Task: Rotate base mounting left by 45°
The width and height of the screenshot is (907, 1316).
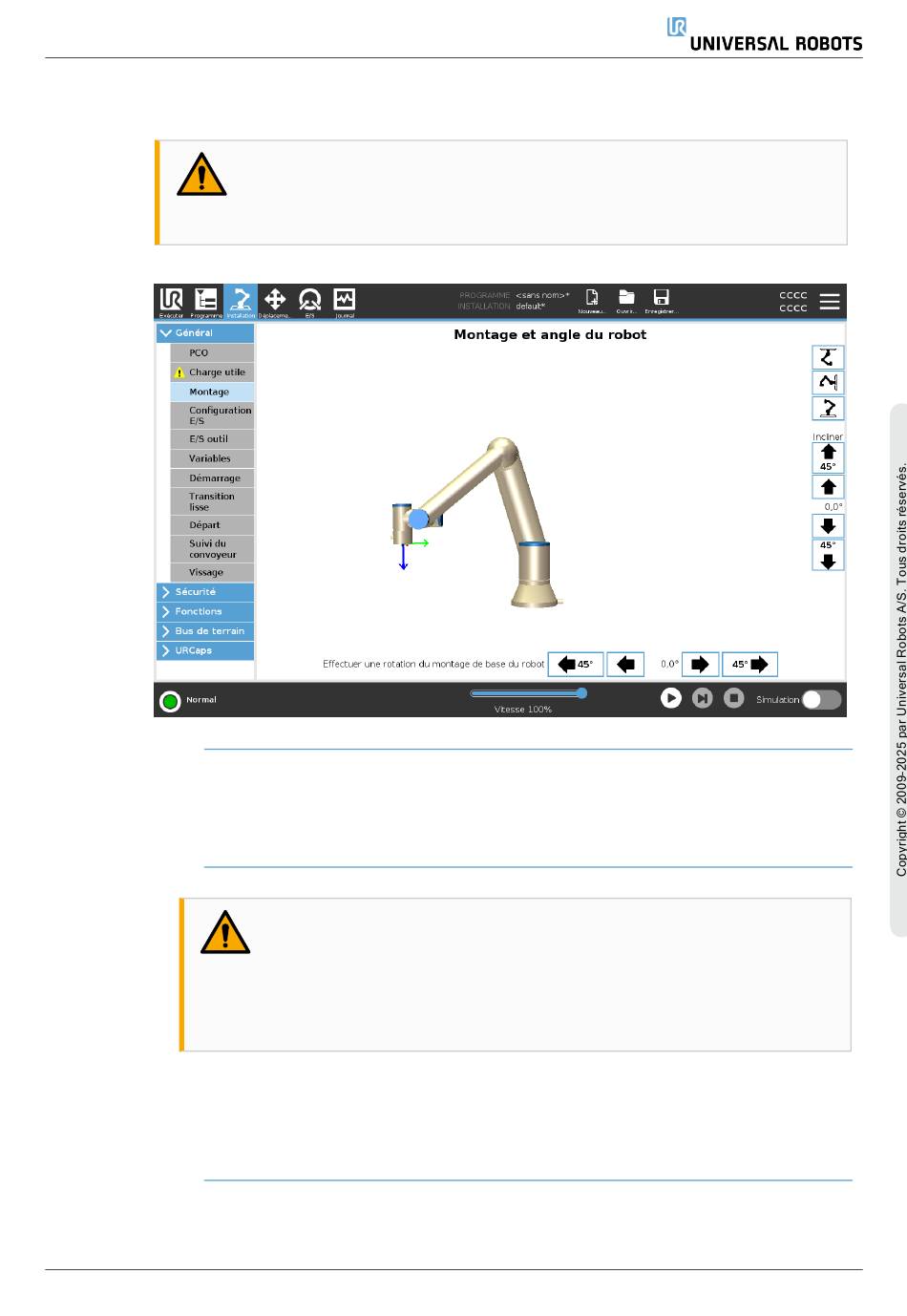Action: (x=576, y=665)
